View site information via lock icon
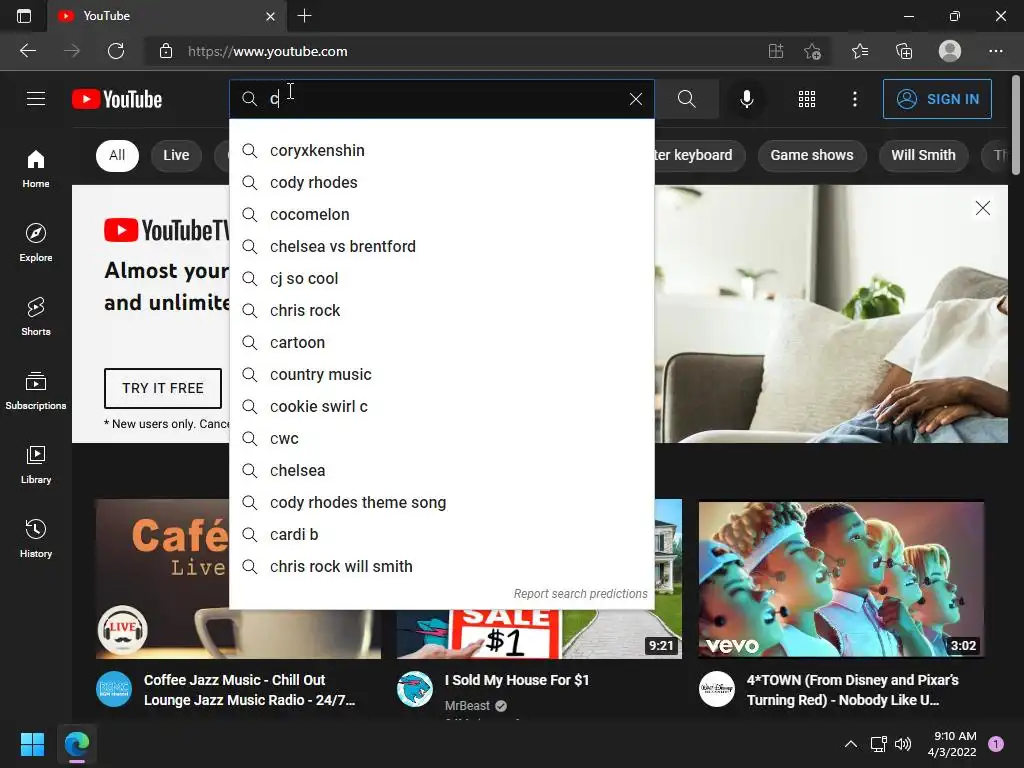 tap(166, 51)
